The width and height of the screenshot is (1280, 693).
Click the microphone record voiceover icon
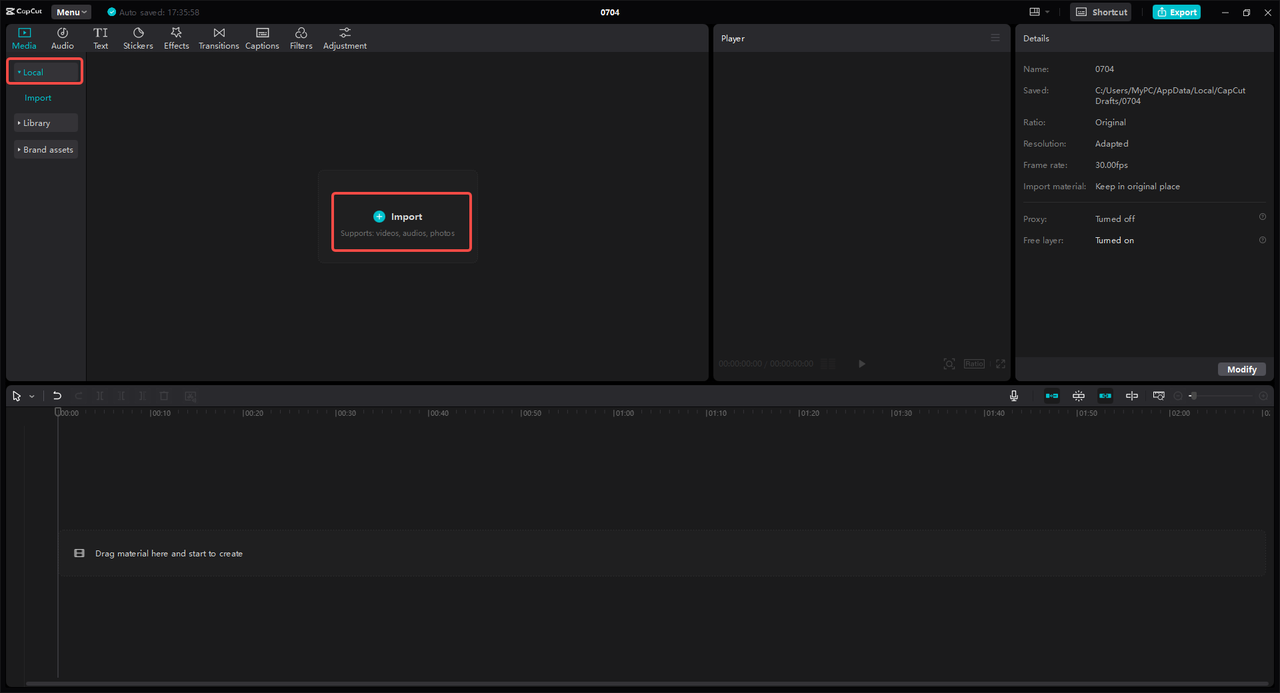pyautogui.click(x=1014, y=396)
